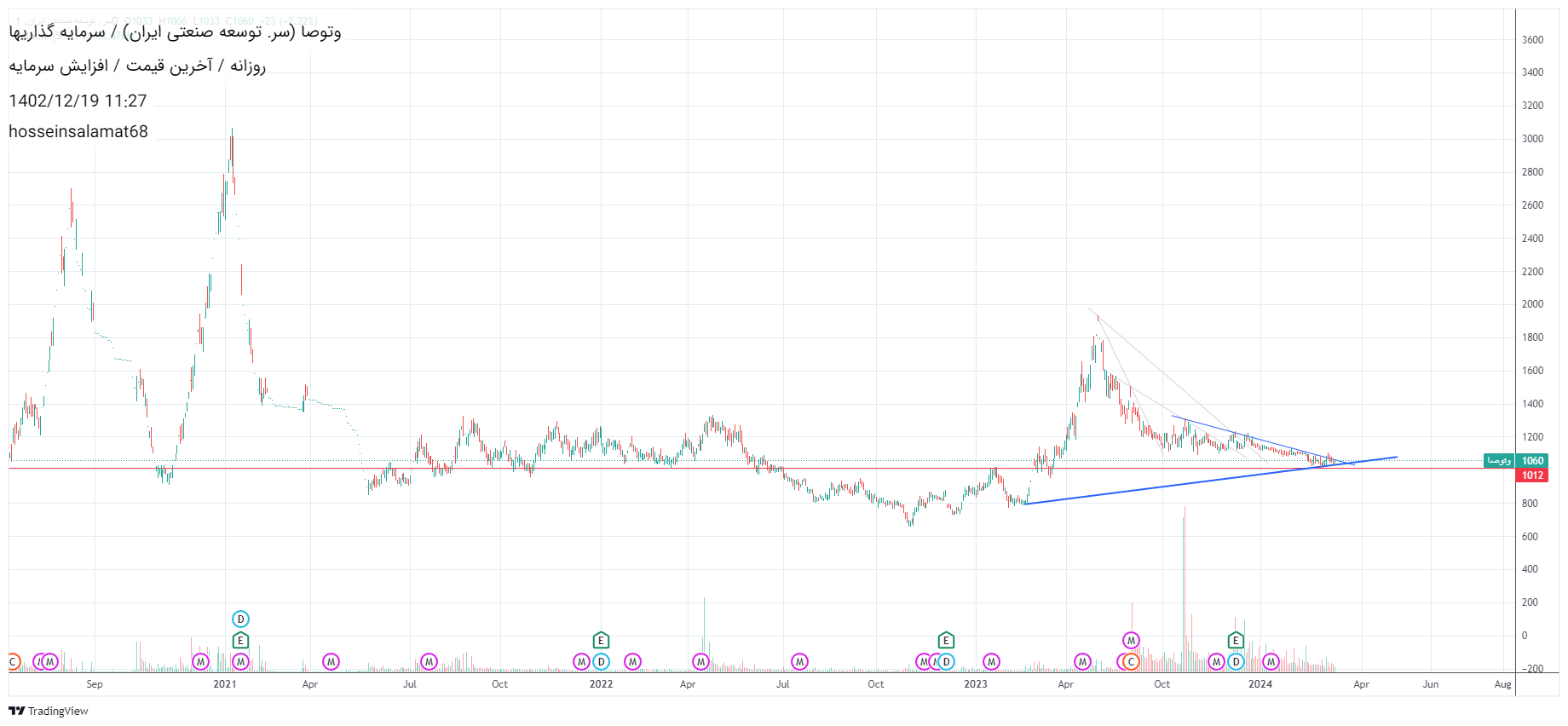
Task: Select purple M marker just after Apr 2021
Action: (331, 662)
